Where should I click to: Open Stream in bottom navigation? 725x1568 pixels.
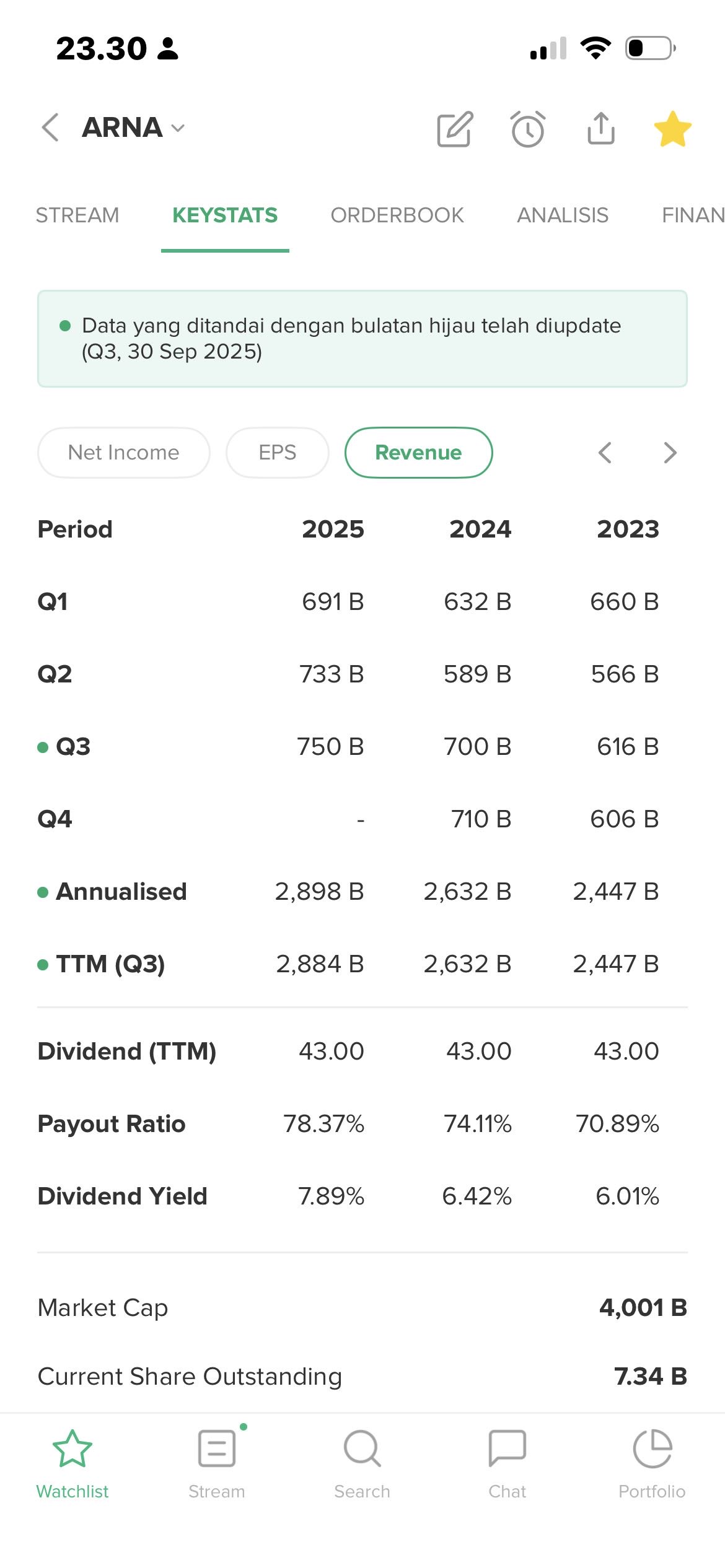217,1463
